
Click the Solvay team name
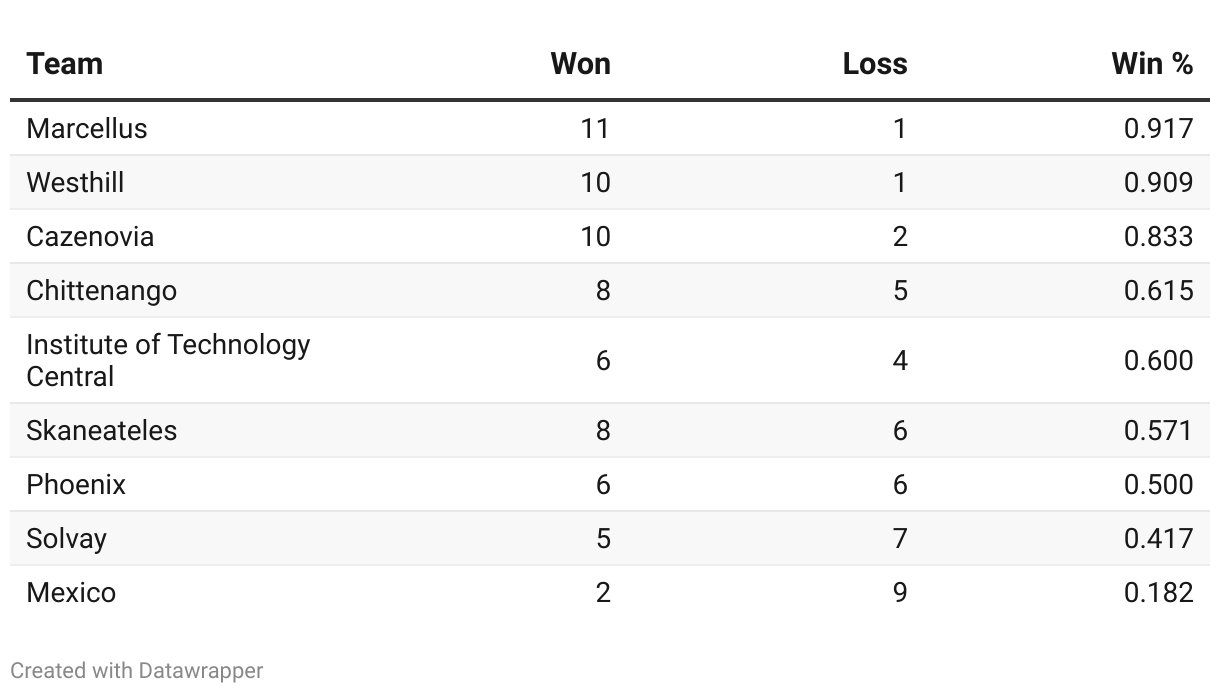[x=66, y=538]
